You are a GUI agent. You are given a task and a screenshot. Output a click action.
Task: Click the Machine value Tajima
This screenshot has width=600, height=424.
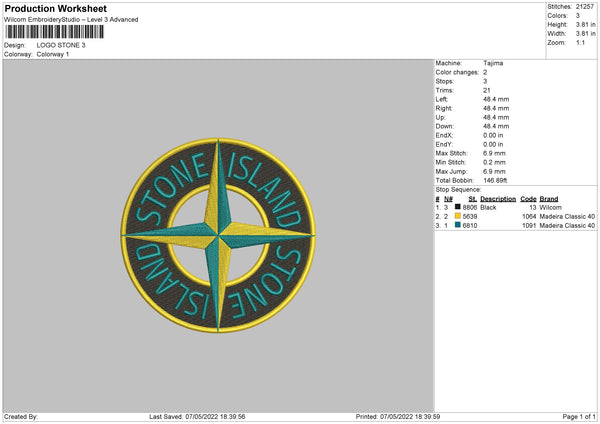pos(493,63)
